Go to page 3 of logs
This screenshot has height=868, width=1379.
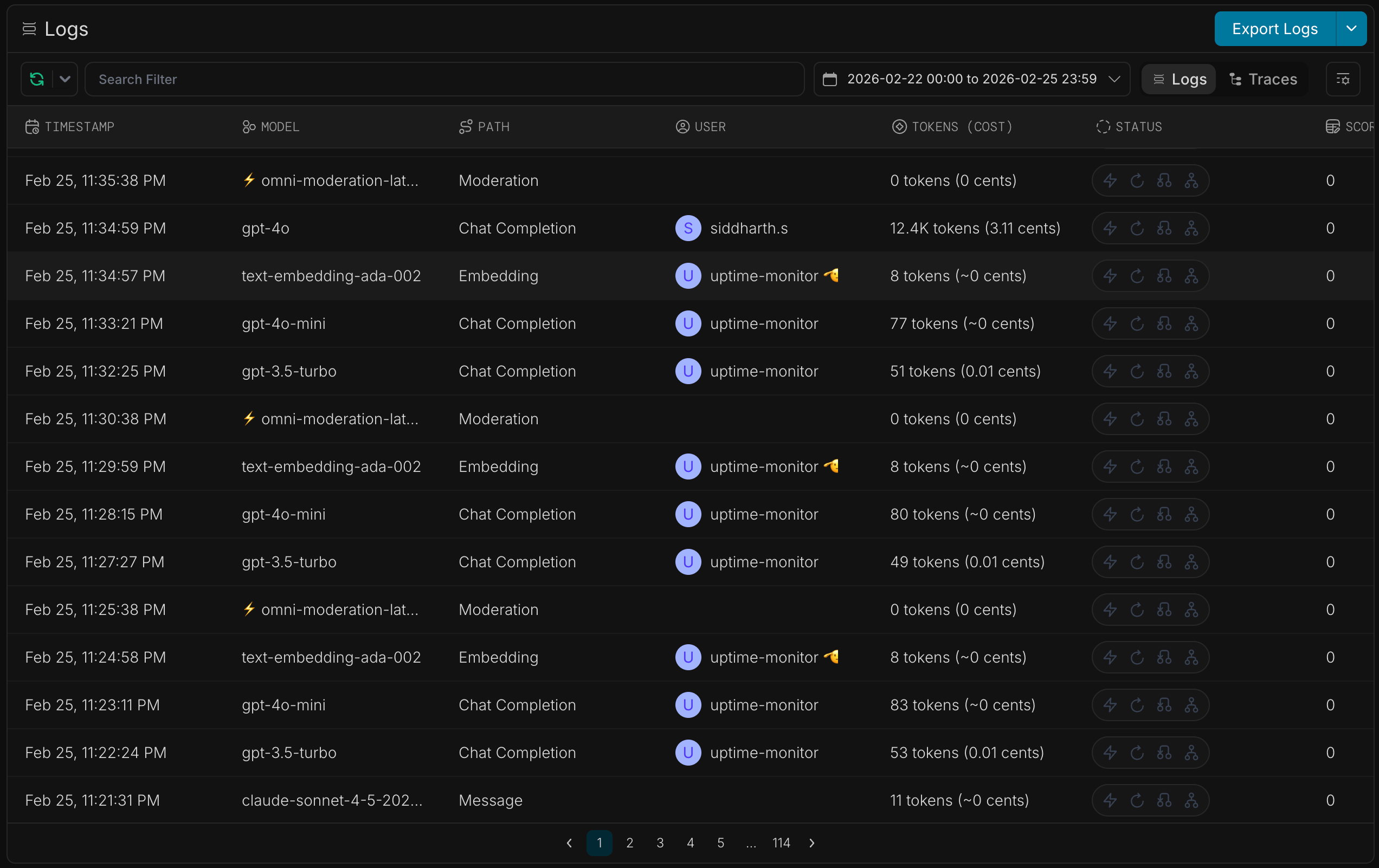[660, 843]
